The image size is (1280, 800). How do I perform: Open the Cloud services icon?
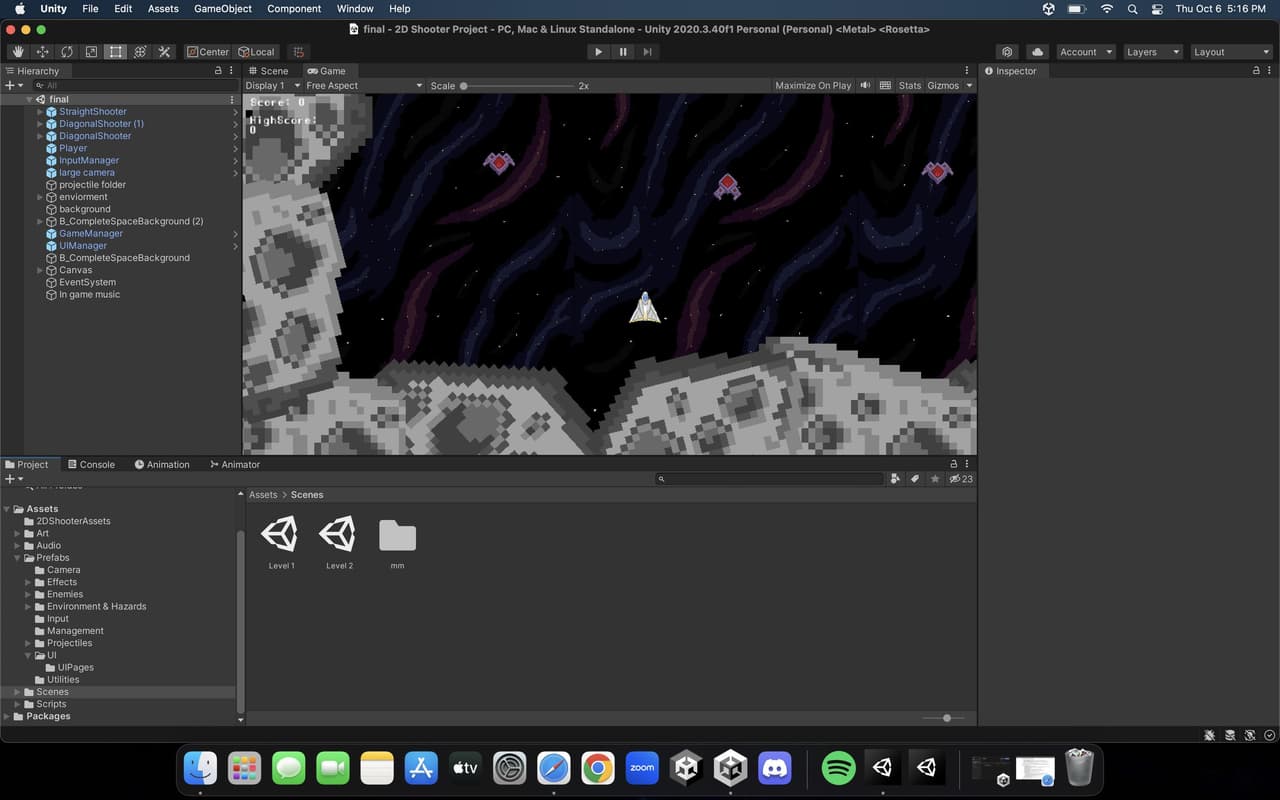pos(1037,52)
